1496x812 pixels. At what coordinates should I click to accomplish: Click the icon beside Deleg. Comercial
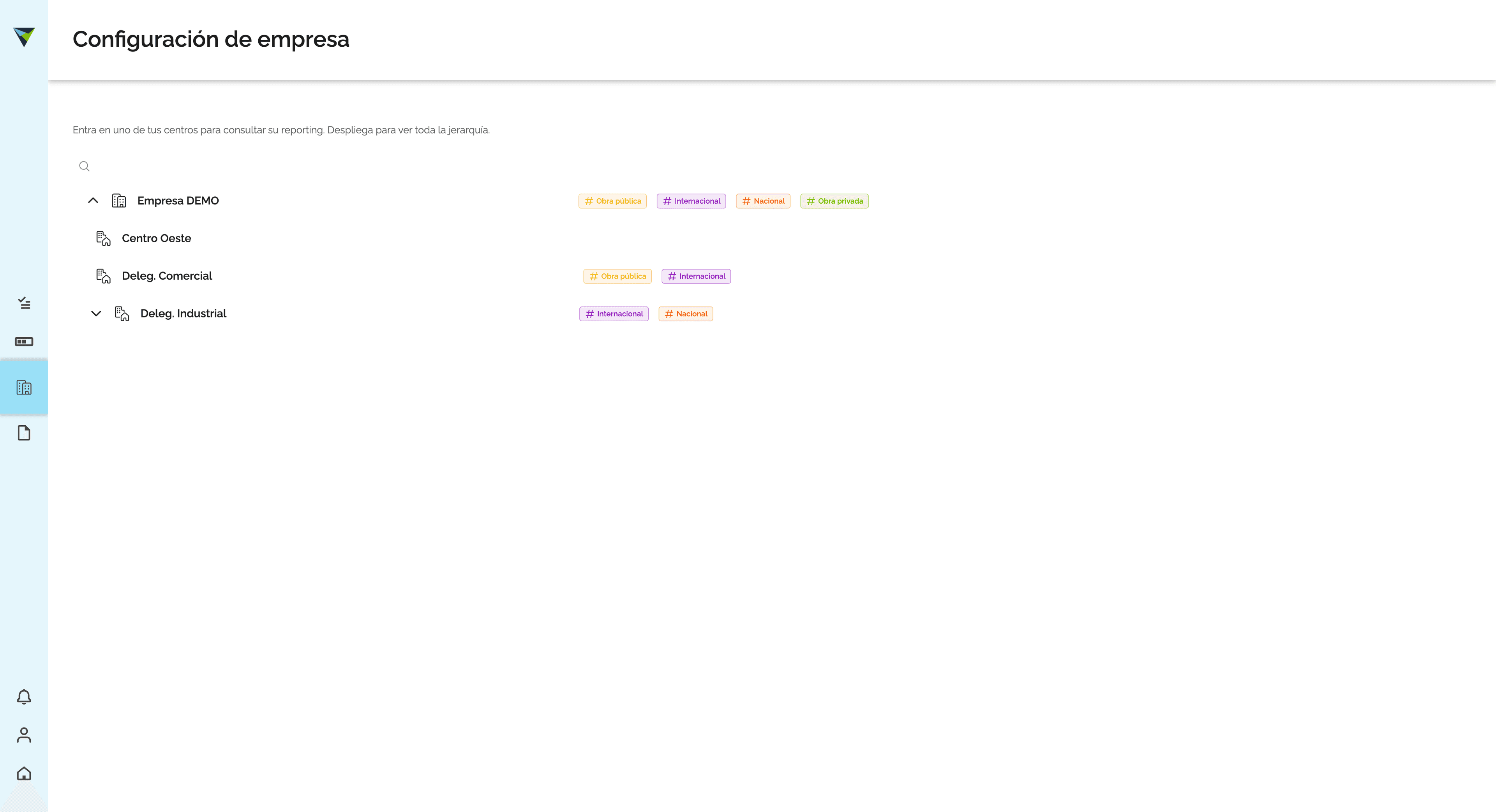click(x=103, y=276)
